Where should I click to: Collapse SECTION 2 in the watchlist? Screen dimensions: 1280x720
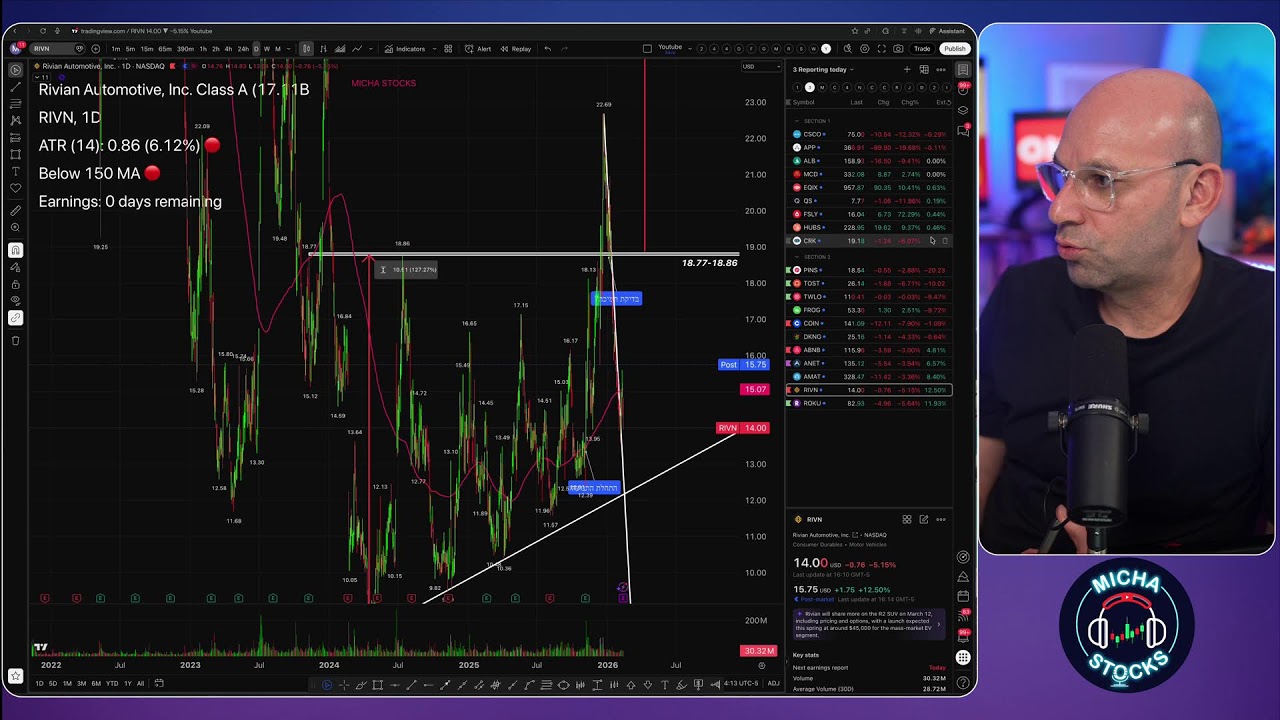point(797,257)
